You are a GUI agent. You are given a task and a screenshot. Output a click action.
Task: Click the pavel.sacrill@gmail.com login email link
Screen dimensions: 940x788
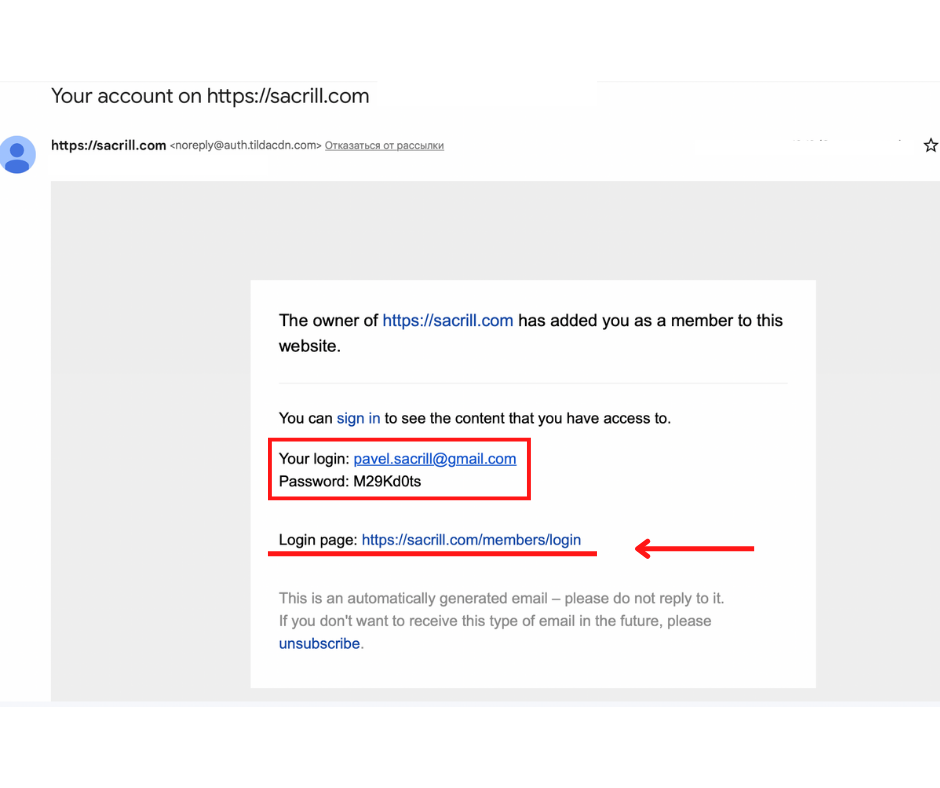click(x=434, y=459)
